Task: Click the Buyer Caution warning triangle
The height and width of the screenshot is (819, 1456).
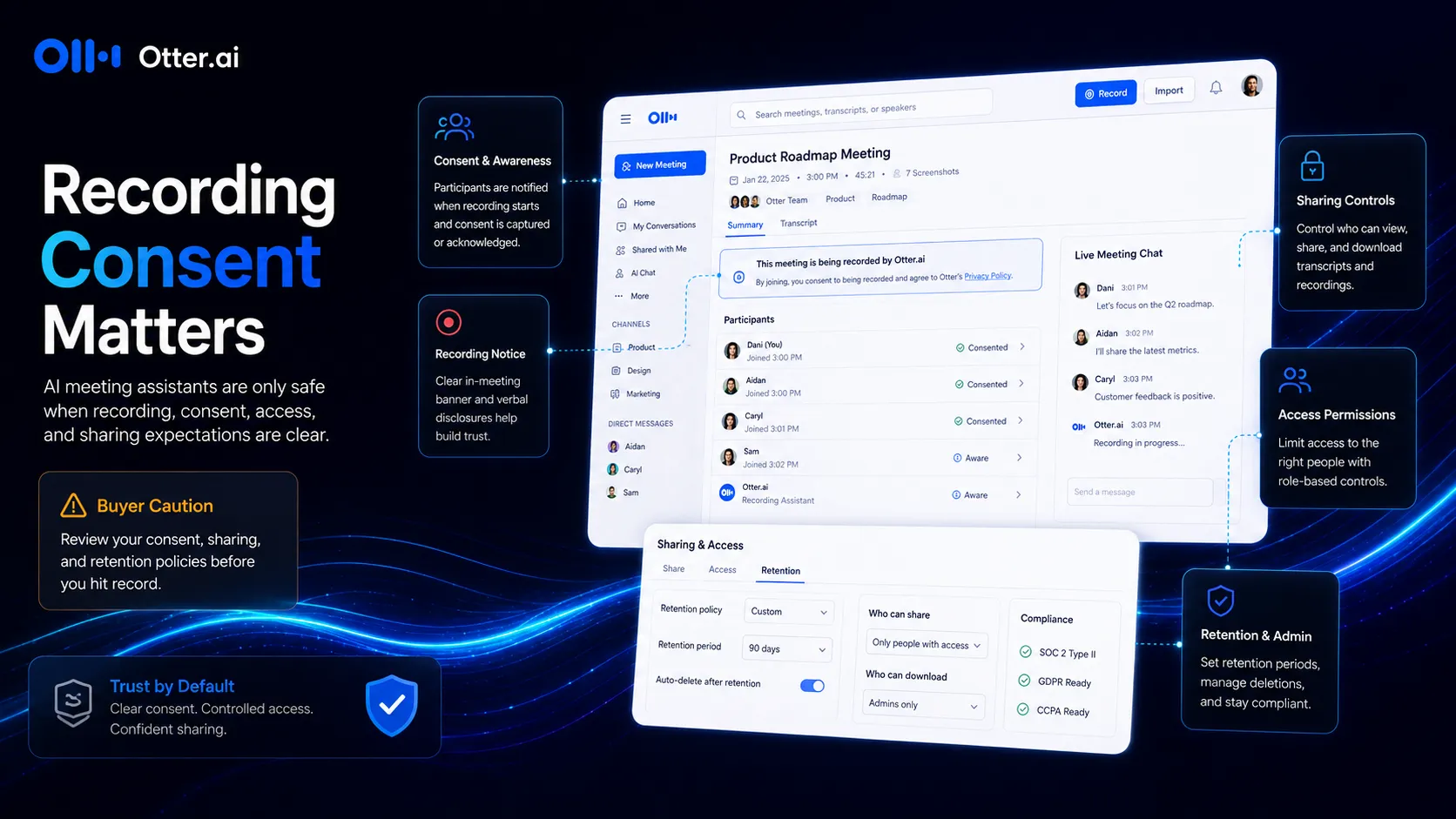Action: (x=73, y=506)
